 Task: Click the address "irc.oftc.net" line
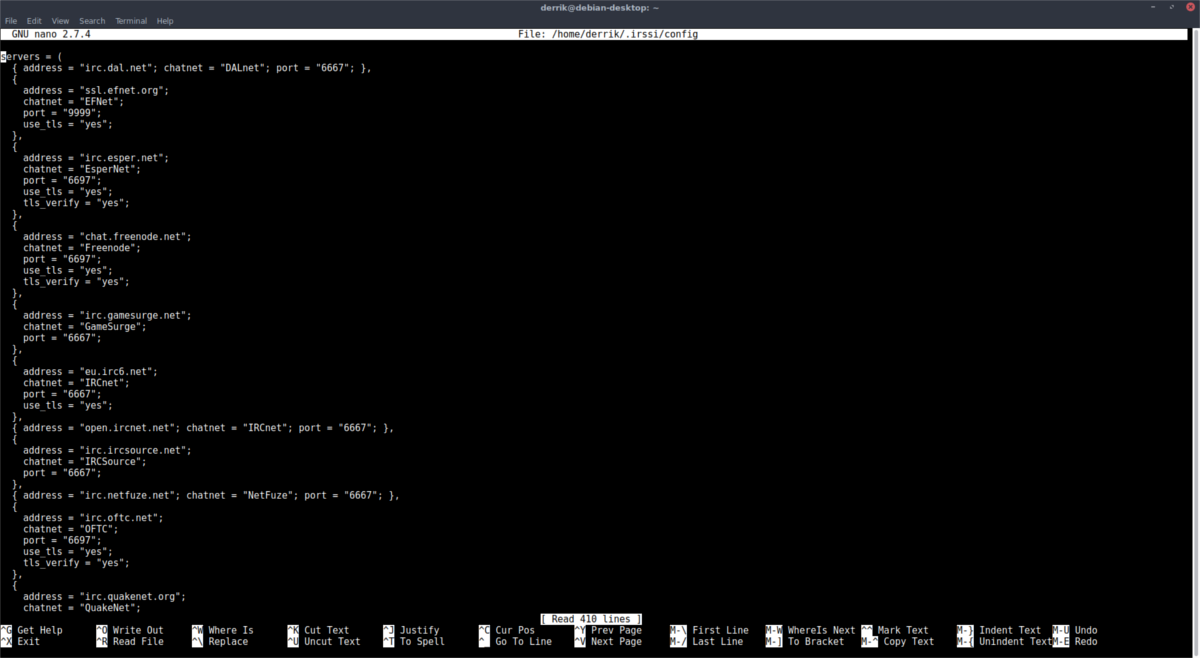[x=93, y=518]
